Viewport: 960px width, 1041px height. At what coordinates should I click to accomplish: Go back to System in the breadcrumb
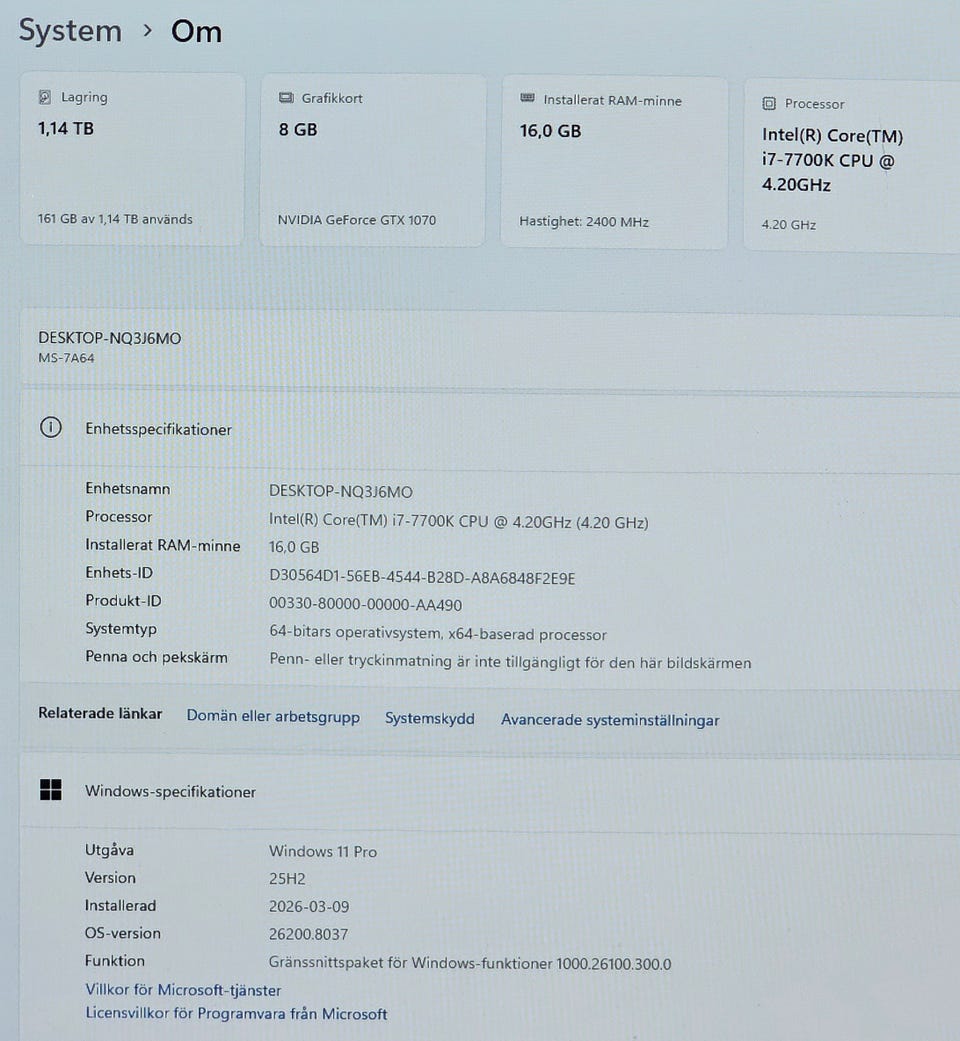coord(70,31)
